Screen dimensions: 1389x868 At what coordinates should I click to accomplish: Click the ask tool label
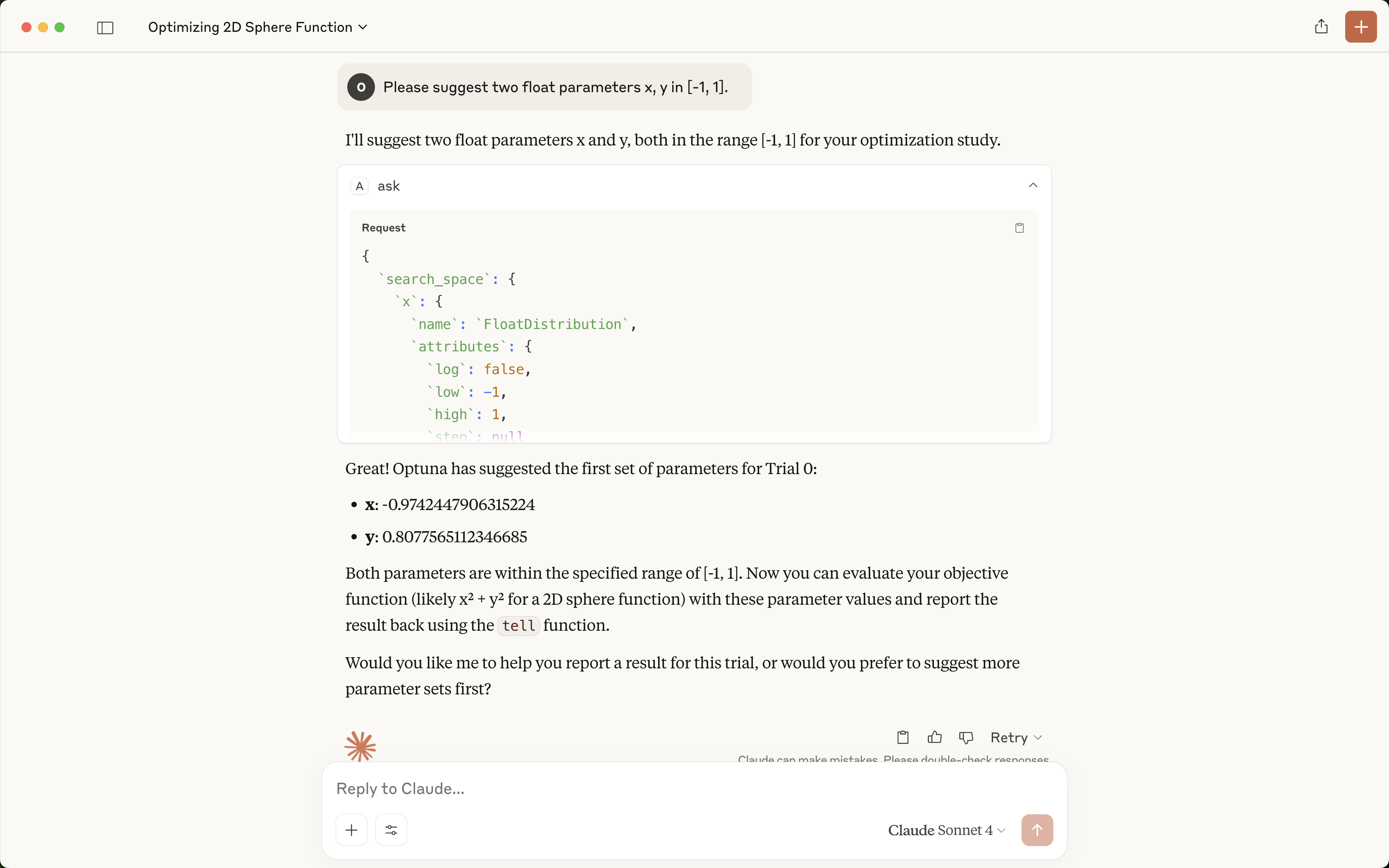389,186
